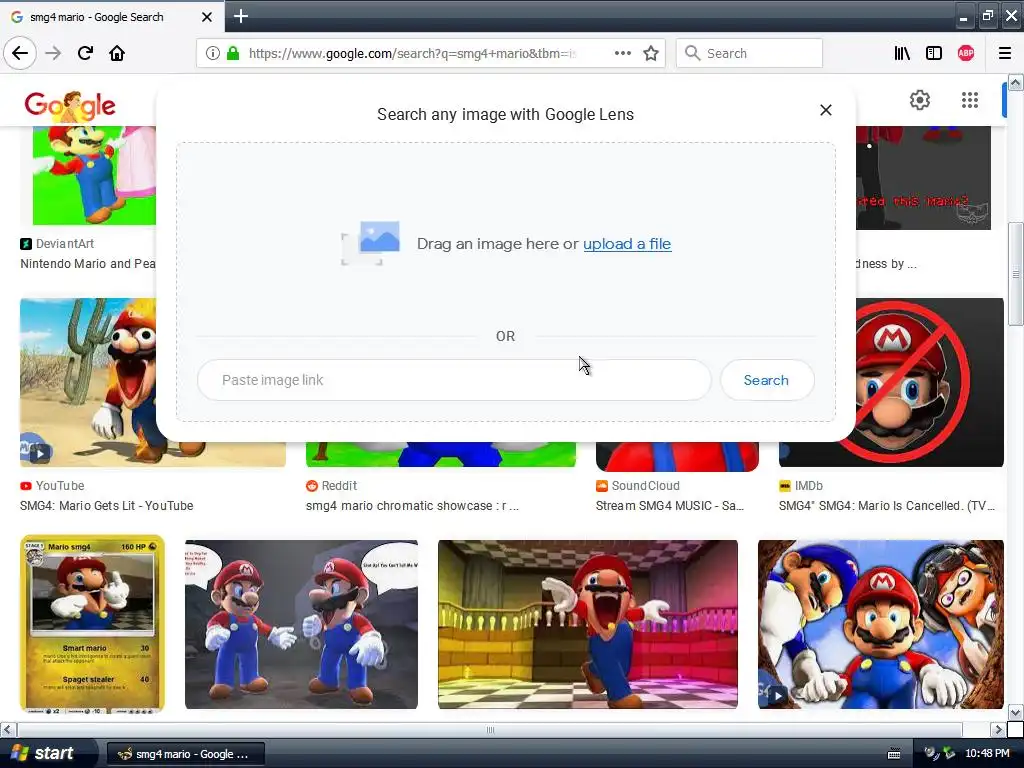Click the horizontal scrollbar left arrow

click(x=8, y=729)
